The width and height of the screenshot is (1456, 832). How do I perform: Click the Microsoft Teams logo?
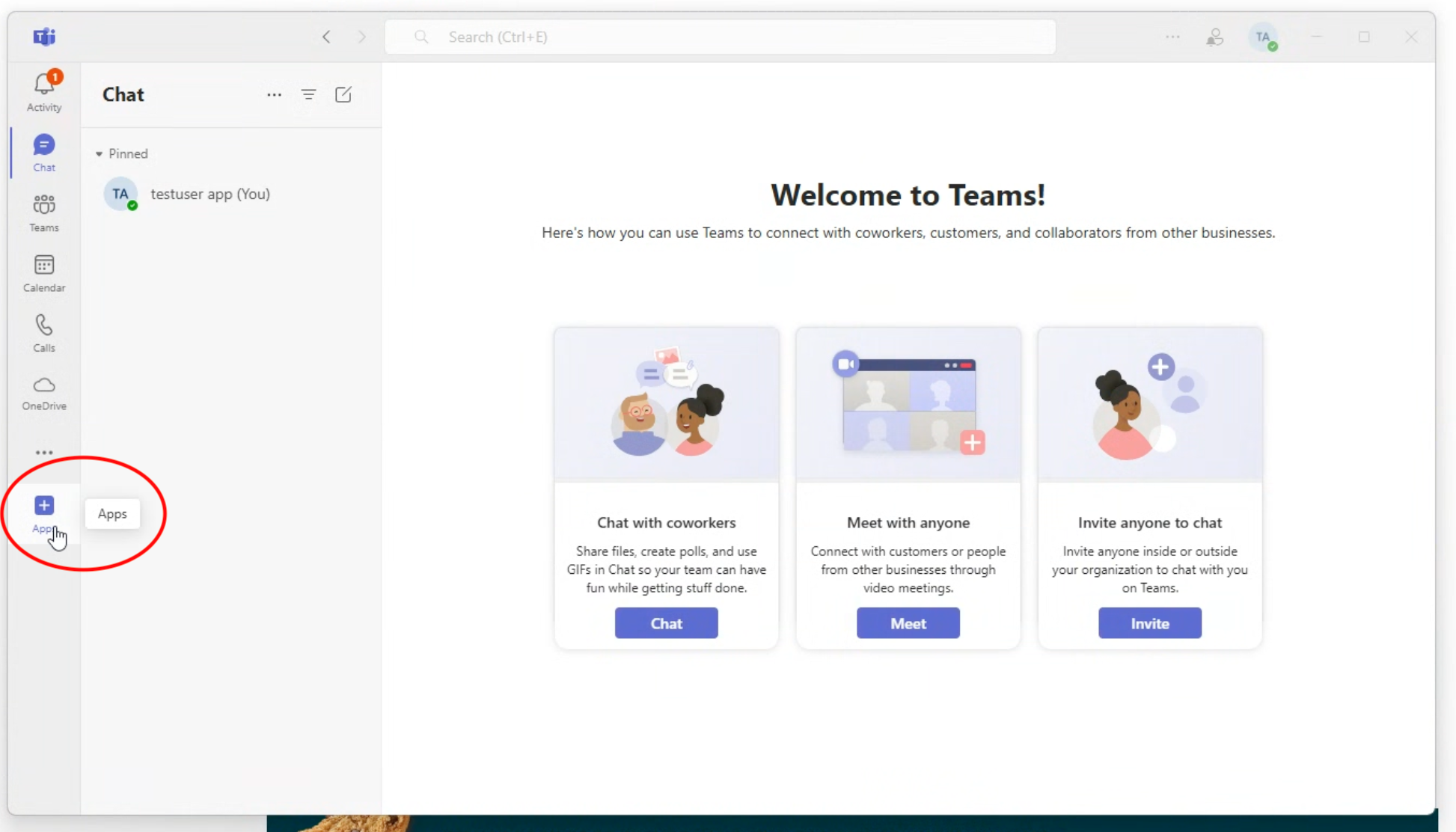pyautogui.click(x=44, y=37)
